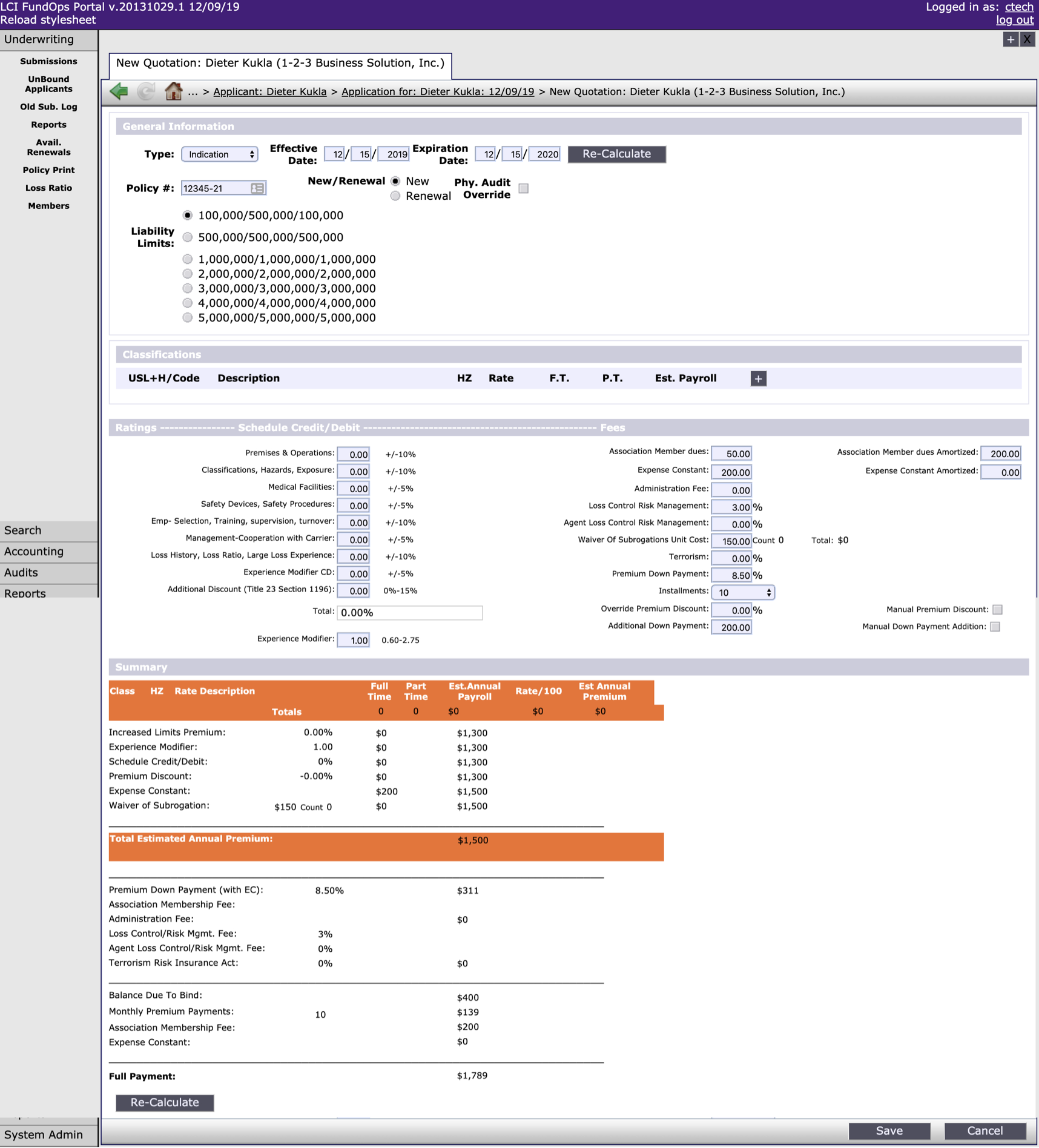Click the log out link

pos(1015,20)
